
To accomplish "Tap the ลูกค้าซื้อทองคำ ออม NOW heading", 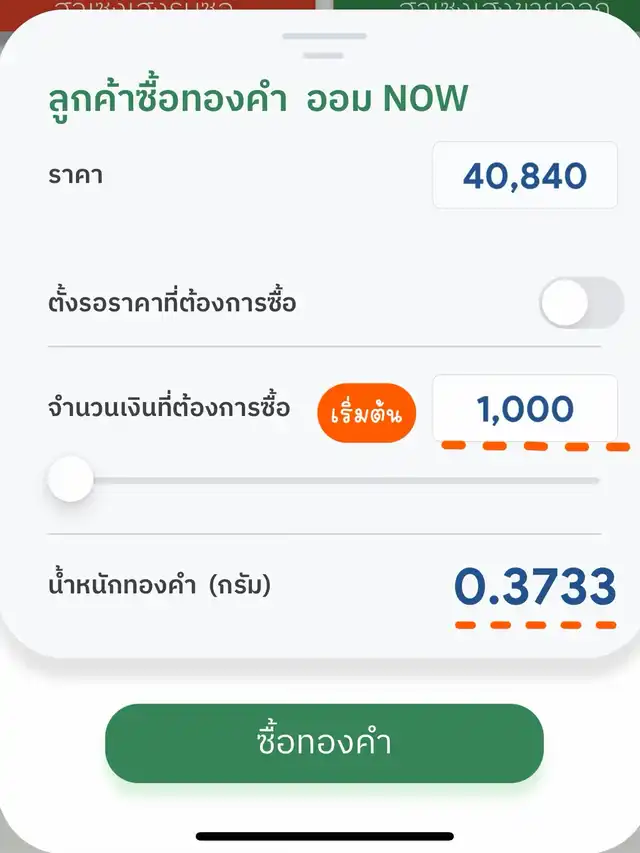I will [258, 99].
